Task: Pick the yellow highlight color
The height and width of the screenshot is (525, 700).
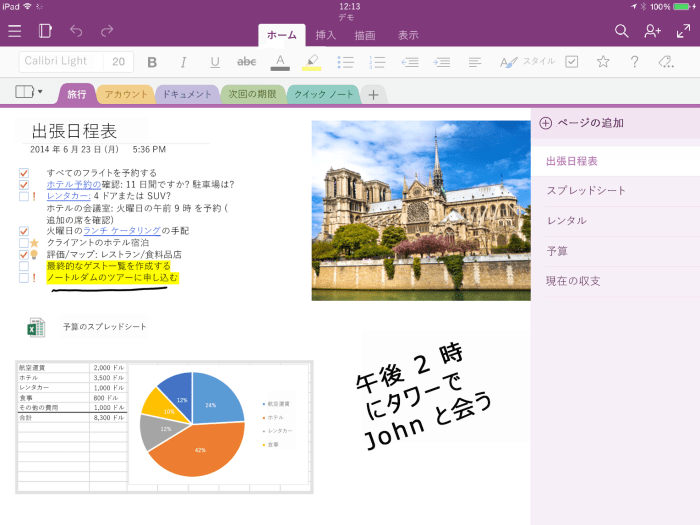Action: coord(312,62)
